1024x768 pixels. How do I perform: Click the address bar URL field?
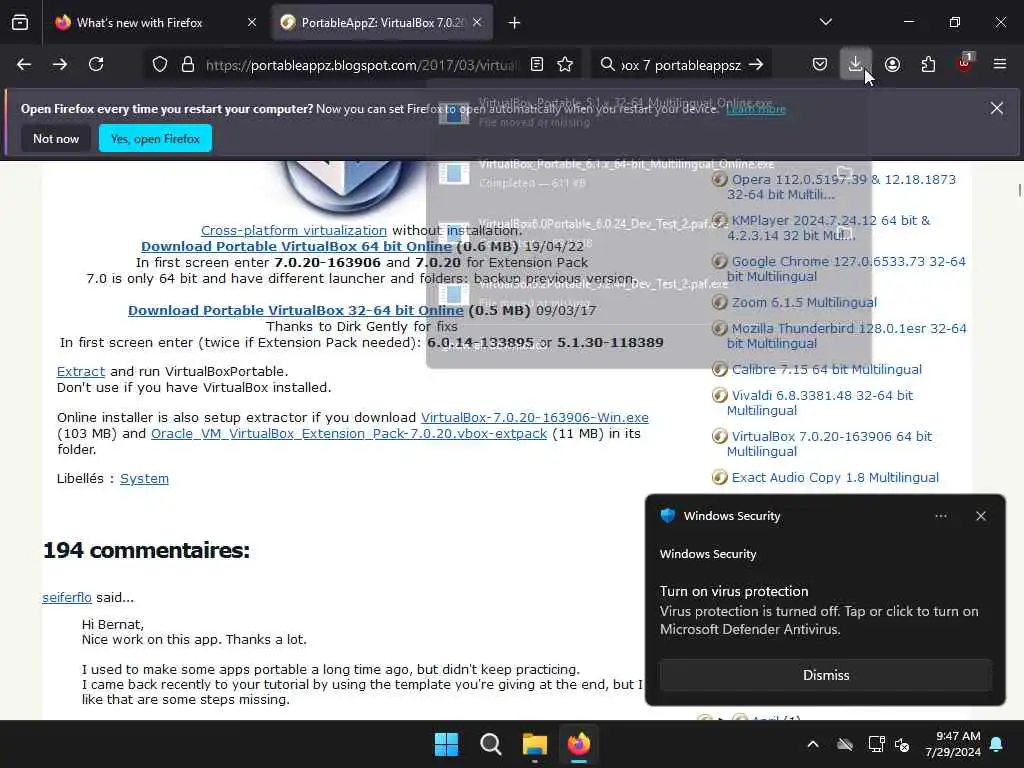coord(362,65)
